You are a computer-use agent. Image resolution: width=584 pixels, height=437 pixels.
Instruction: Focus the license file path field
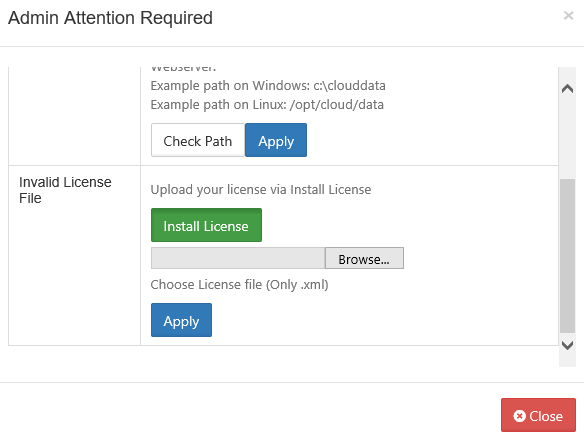click(238, 258)
